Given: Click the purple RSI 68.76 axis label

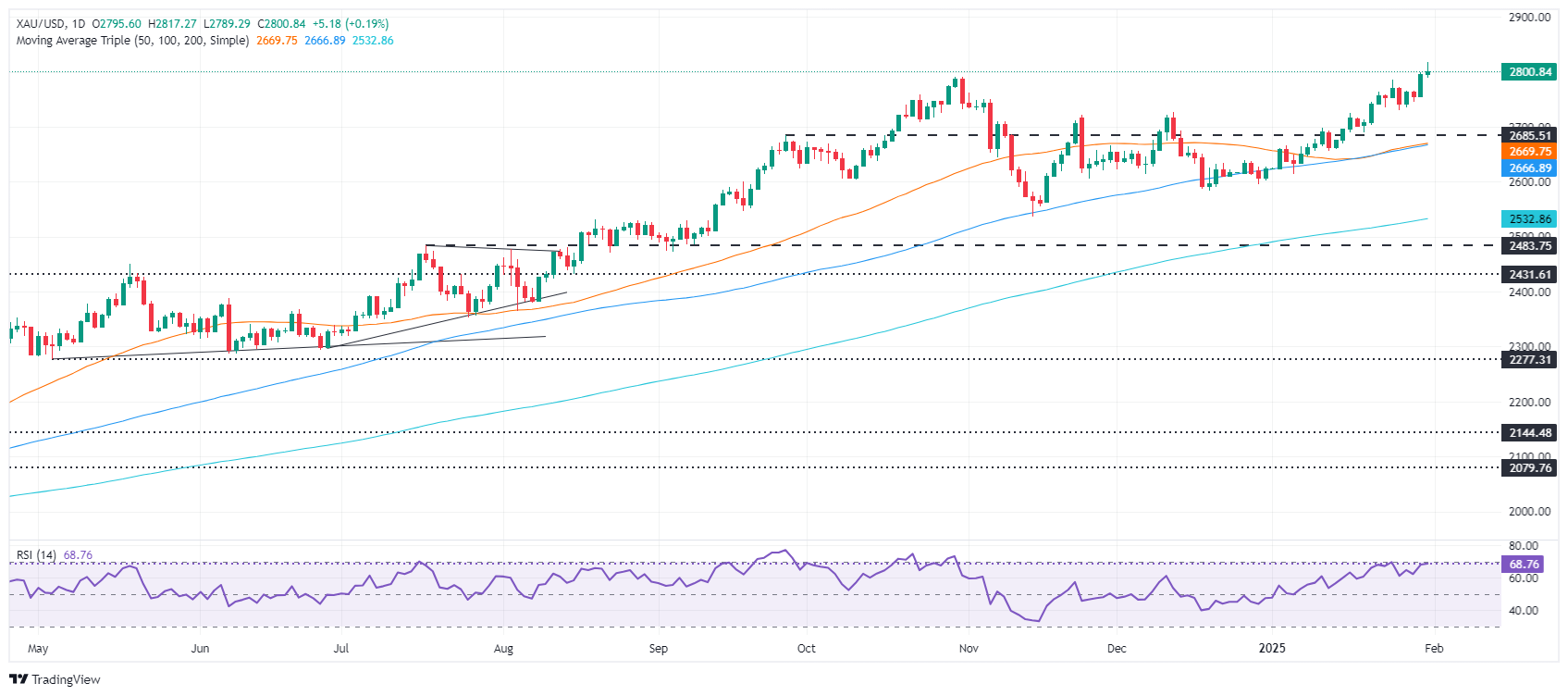Looking at the screenshot, I should (x=1524, y=564).
